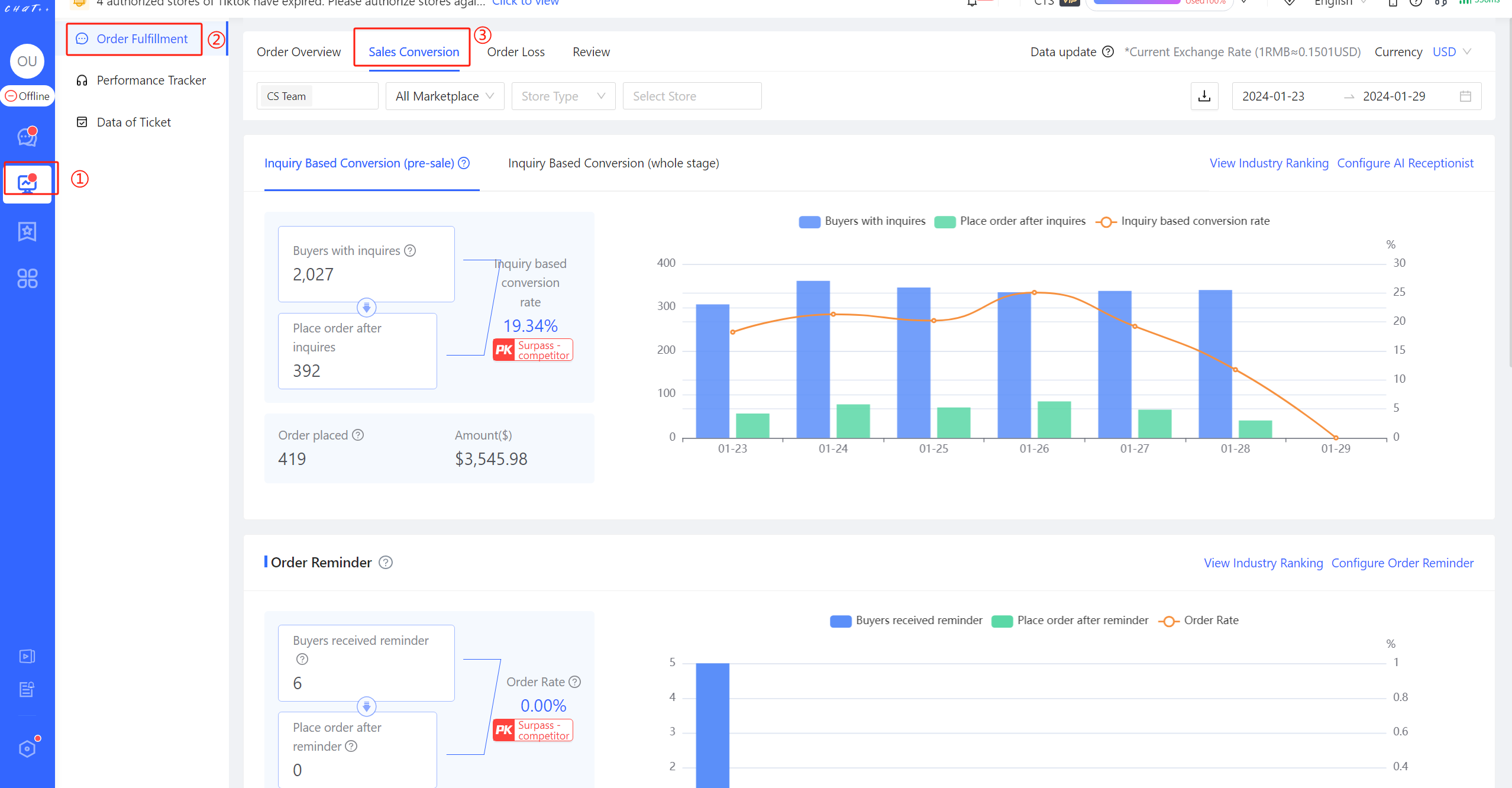Toggle Inquiry based conversion rate legend line
The width and height of the screenshot is (1512, 788).
point(1183,221)
